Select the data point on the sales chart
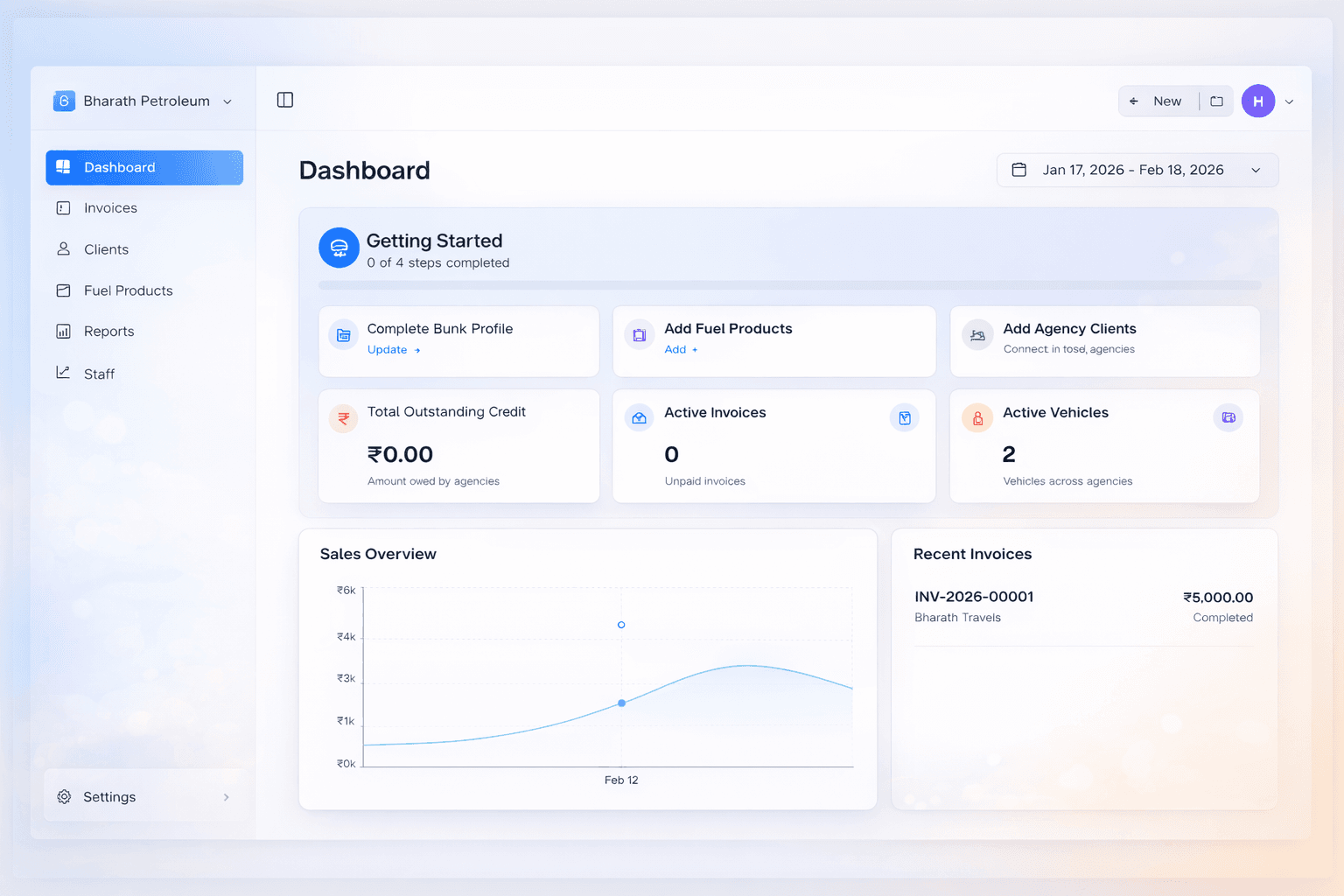 click(x=621, y=703)
